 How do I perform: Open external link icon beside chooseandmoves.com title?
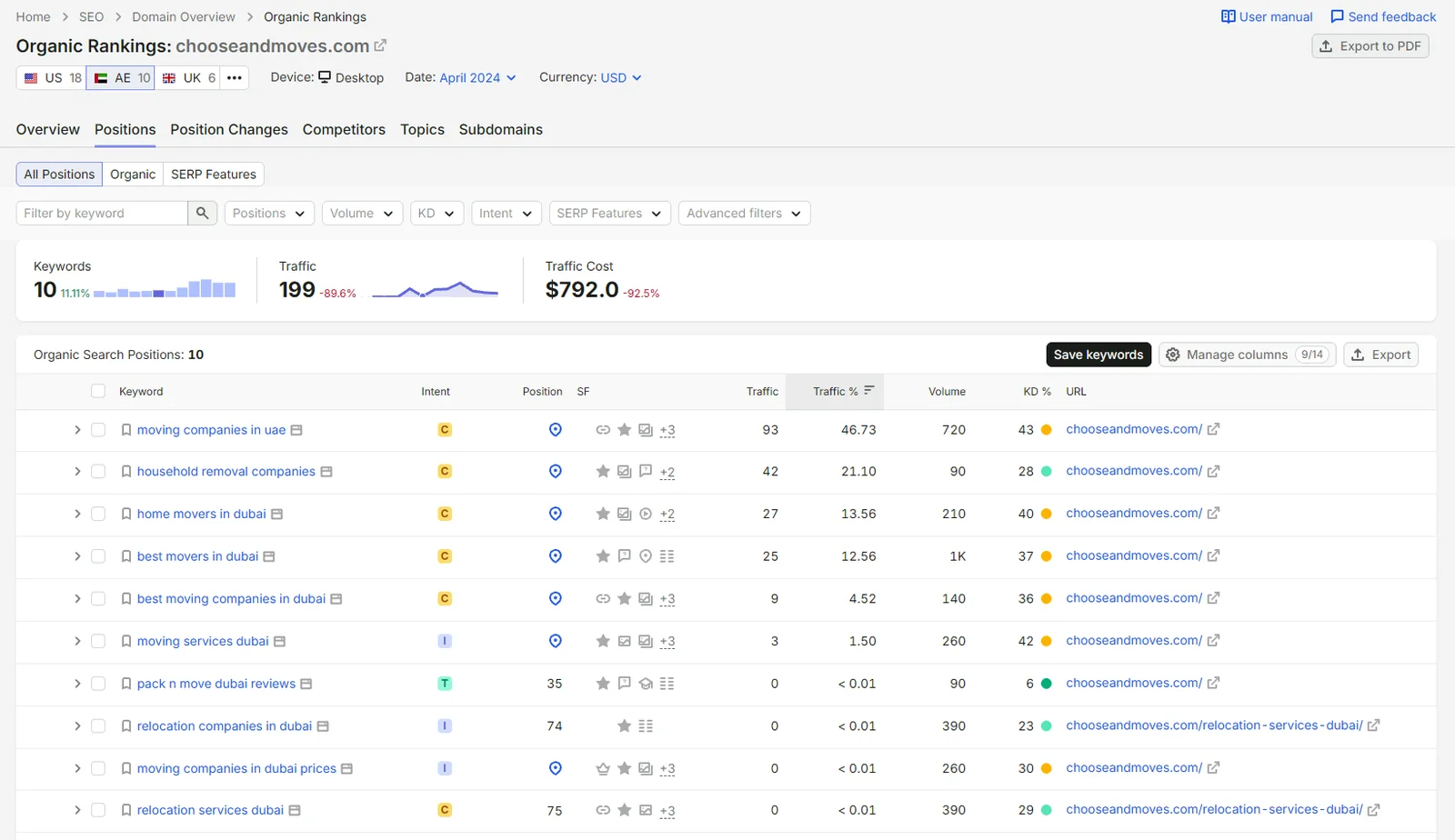tap(380, 45)
